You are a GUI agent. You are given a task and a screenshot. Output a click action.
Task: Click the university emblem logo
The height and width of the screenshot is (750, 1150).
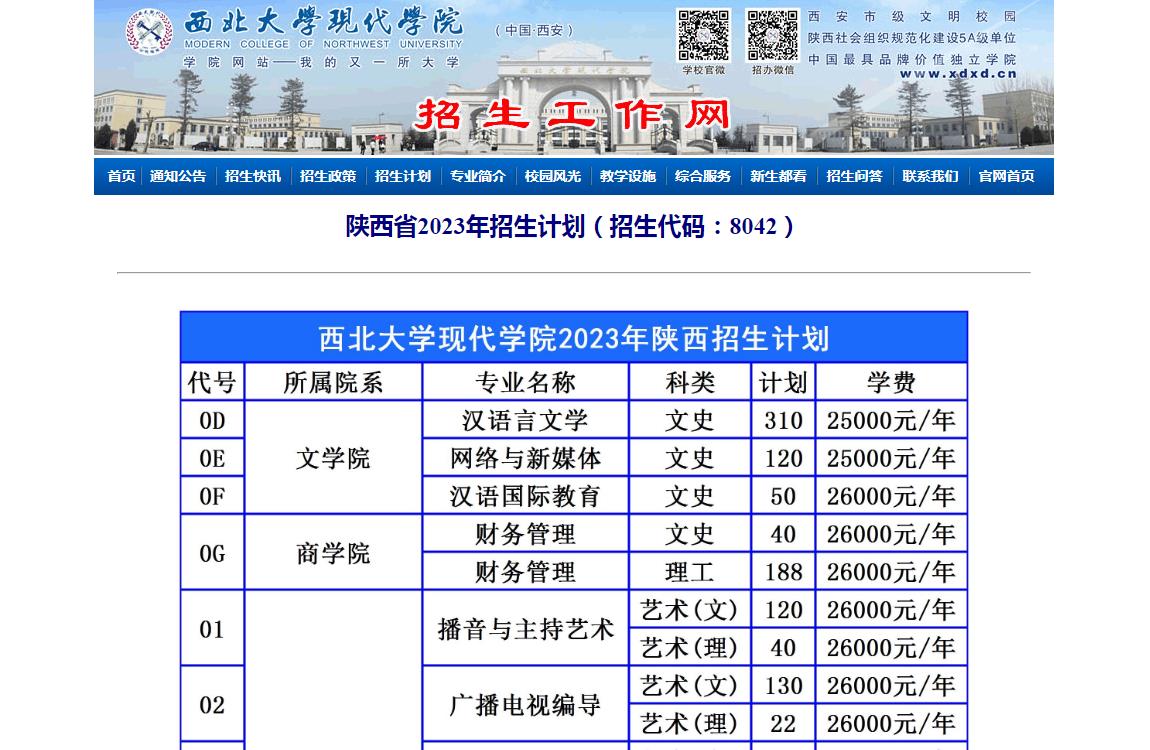click(150, 32)
